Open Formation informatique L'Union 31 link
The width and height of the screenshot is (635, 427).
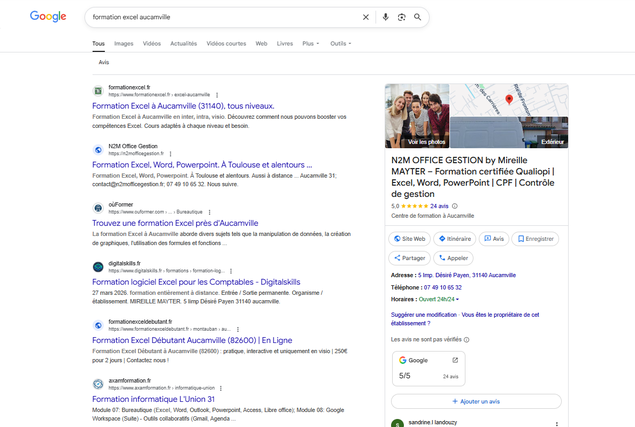point(153,399)
